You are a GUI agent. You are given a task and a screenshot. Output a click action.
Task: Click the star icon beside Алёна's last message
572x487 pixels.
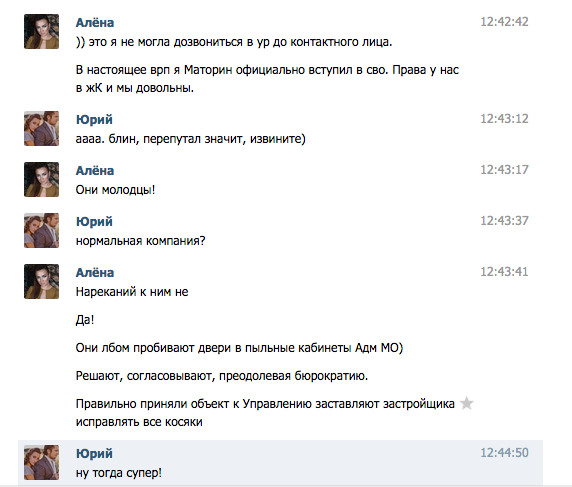[x=467, y=403]
